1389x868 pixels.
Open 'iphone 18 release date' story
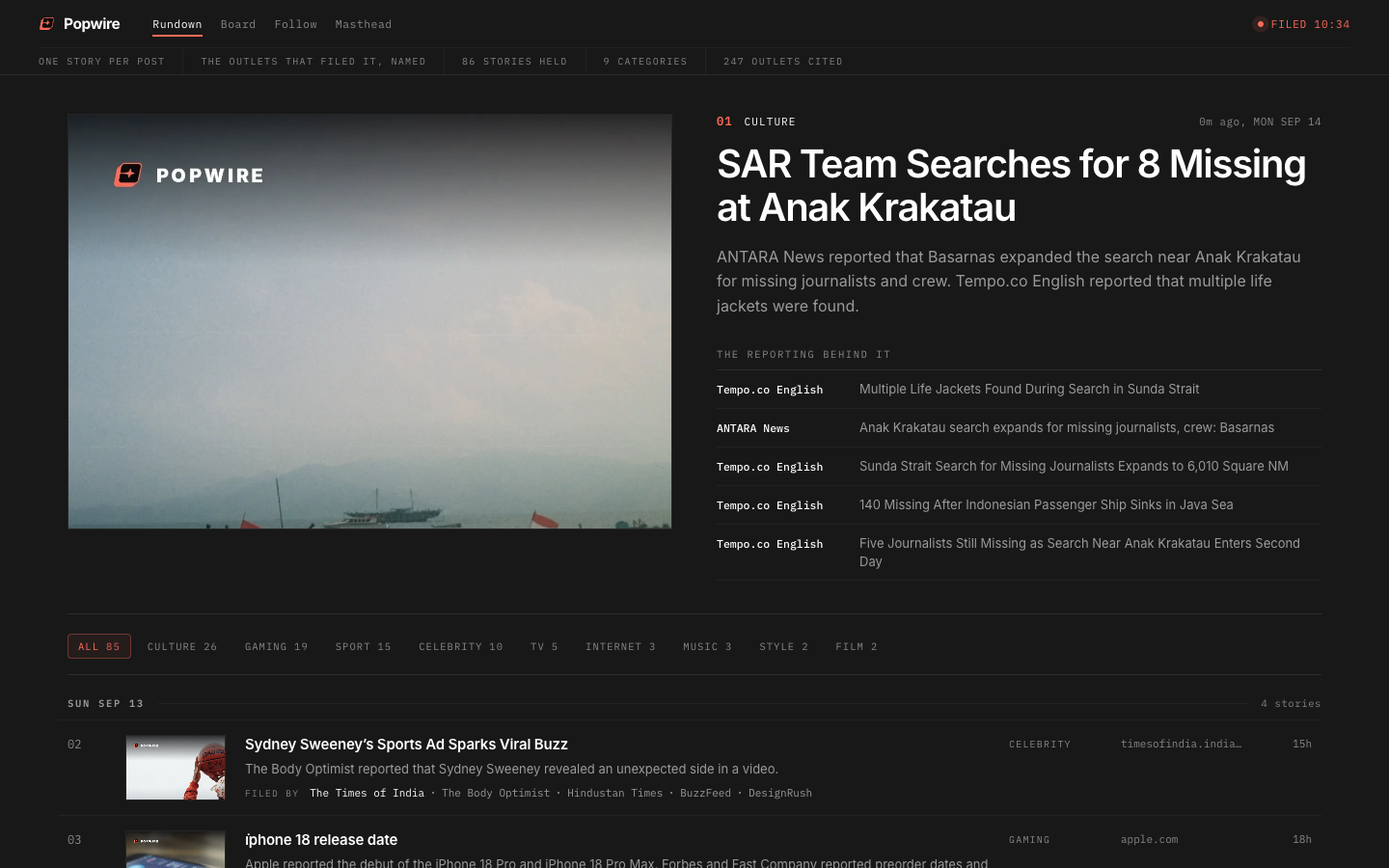[x=321, y=840]
